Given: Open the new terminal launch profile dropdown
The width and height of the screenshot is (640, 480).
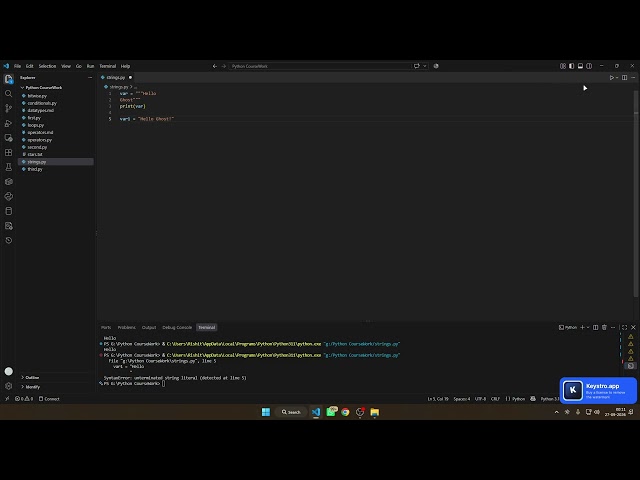Looking at the screenshot, I should [x=588, y=327].
